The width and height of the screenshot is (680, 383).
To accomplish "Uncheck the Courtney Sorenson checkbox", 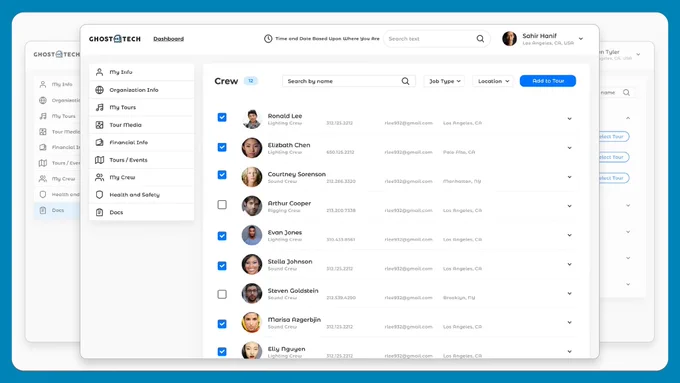I will 222,175.
